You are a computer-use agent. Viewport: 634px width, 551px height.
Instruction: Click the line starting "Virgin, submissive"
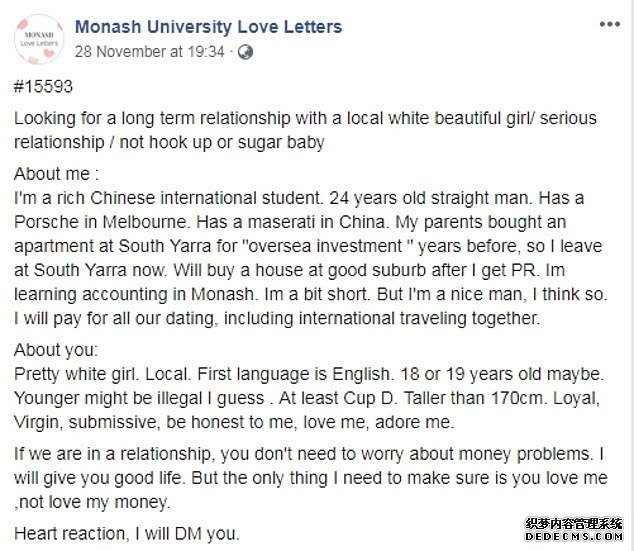point(234,422)
